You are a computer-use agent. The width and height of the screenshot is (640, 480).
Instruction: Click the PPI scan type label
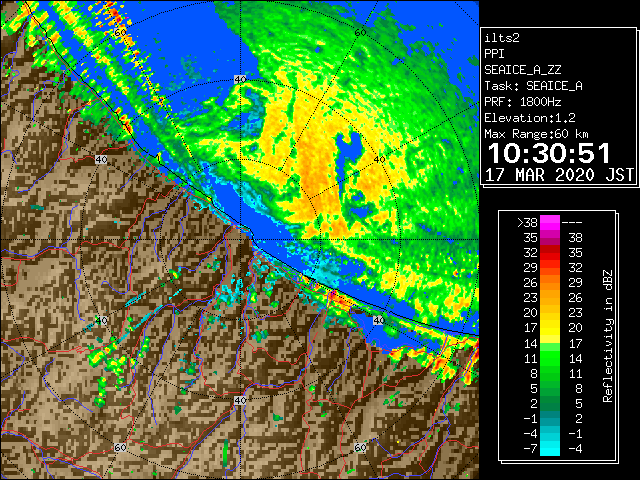tap(494, 54)
